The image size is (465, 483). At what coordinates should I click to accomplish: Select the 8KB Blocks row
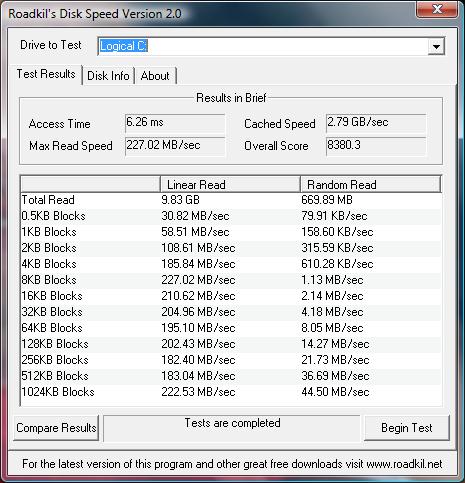pos(231,280)
